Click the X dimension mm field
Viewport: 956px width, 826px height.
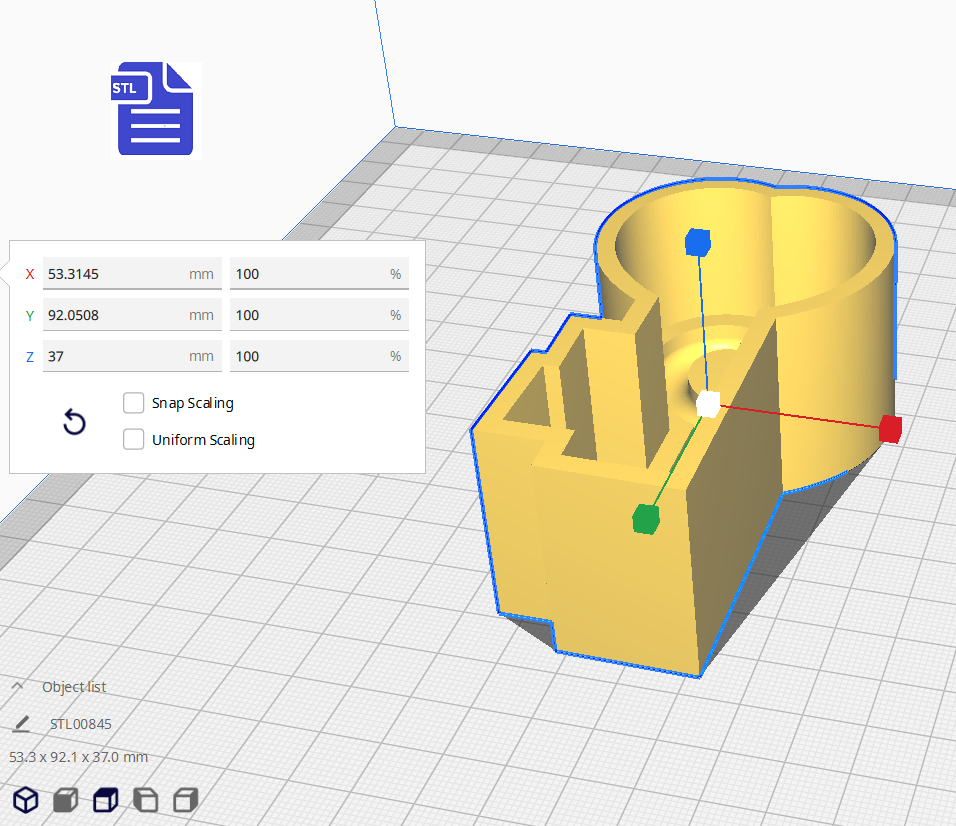115,274
